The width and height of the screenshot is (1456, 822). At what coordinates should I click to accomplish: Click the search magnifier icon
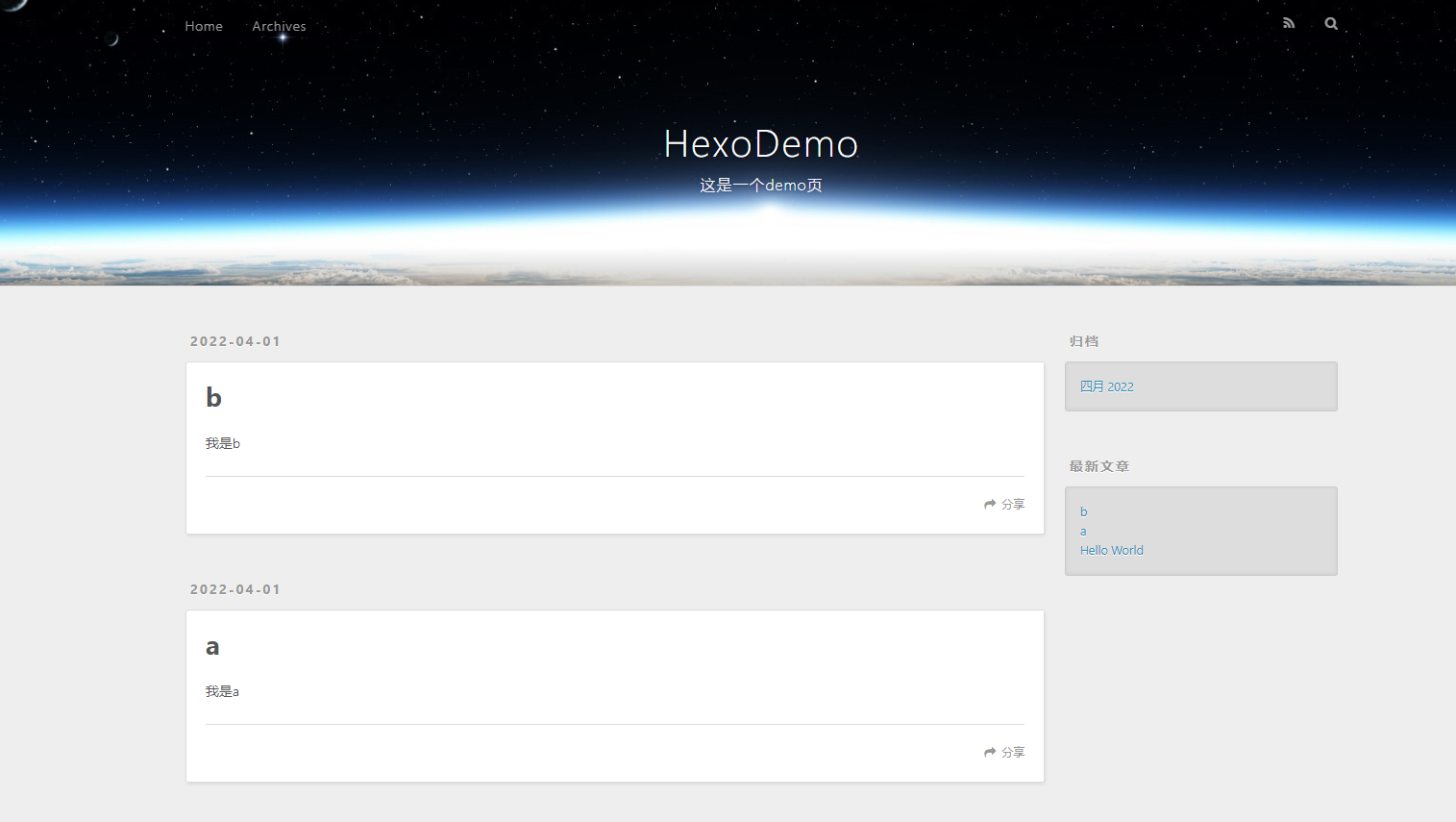(x=1331, y=23)
